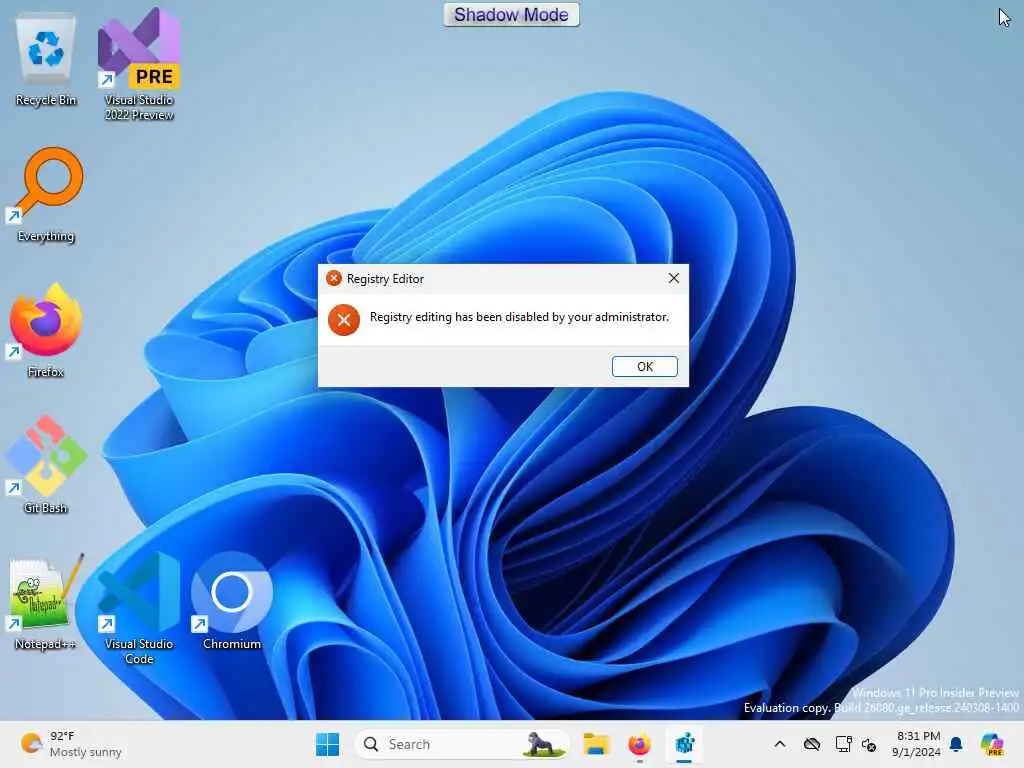Click the muted volume tray icon
The image size is (1024, 768).
869,744
